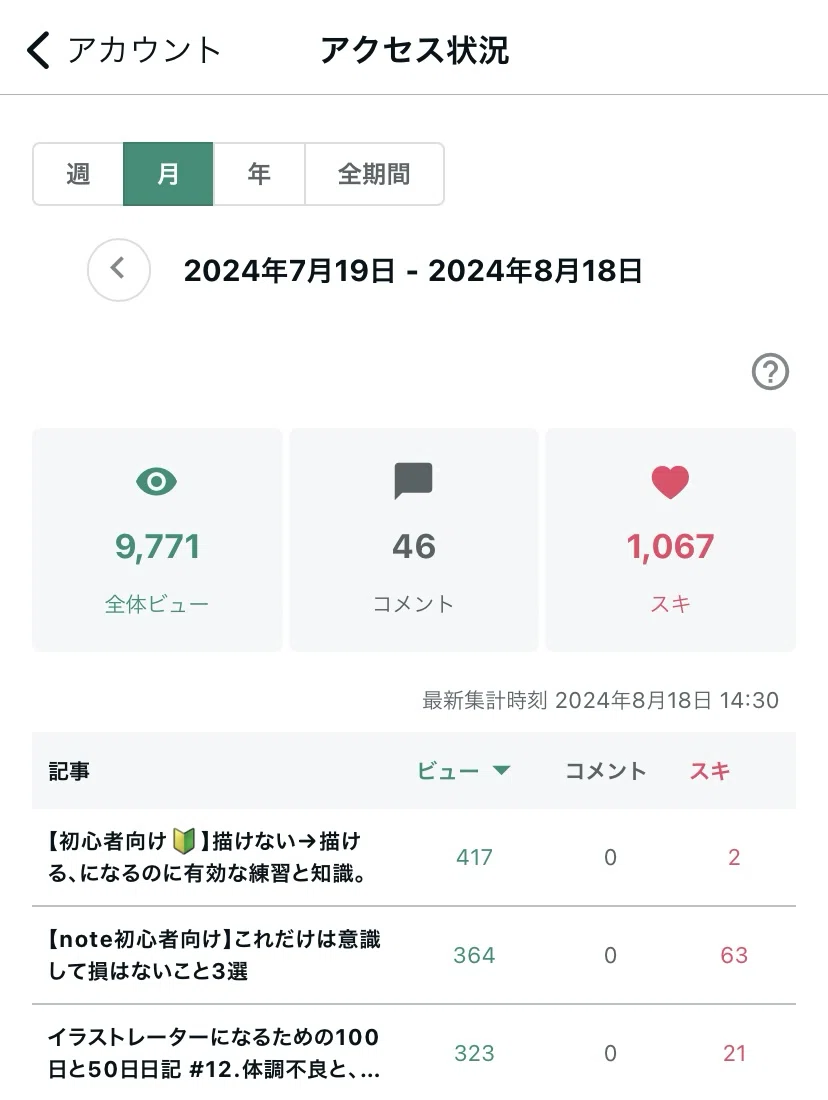Image resolution: width=828 pixels, height=1100 pixels.
Task: Go back to the アカウント screen
Action: (x=123, y=51)
